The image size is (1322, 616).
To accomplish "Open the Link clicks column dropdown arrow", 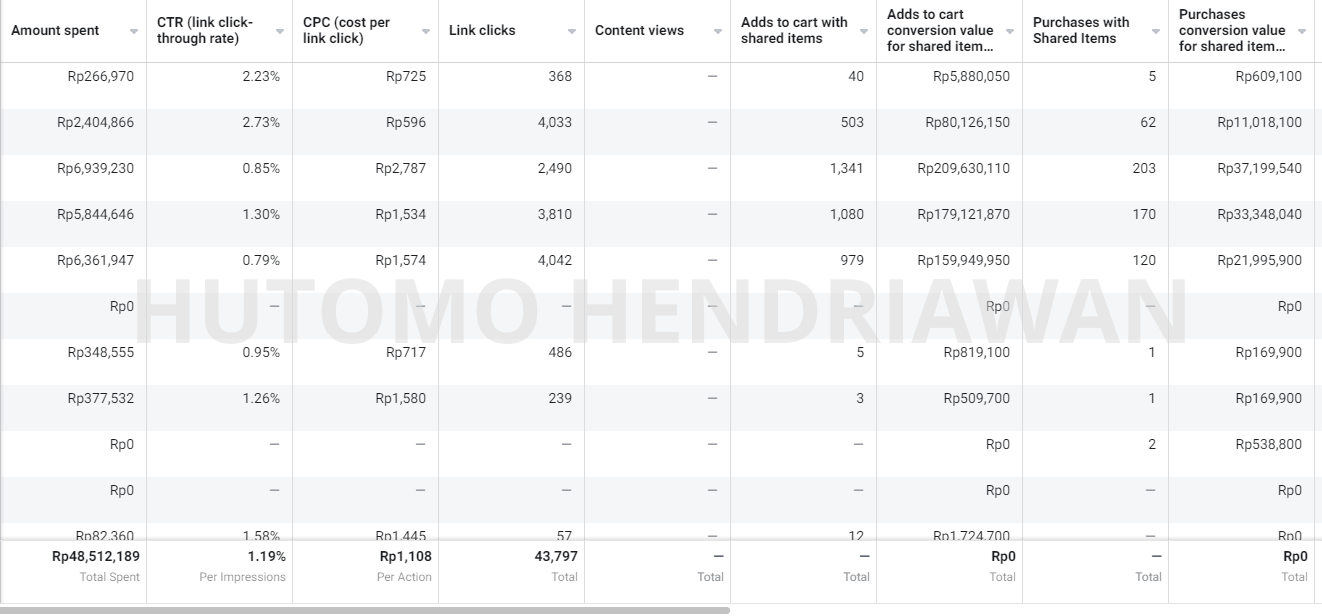I will 572,31.
